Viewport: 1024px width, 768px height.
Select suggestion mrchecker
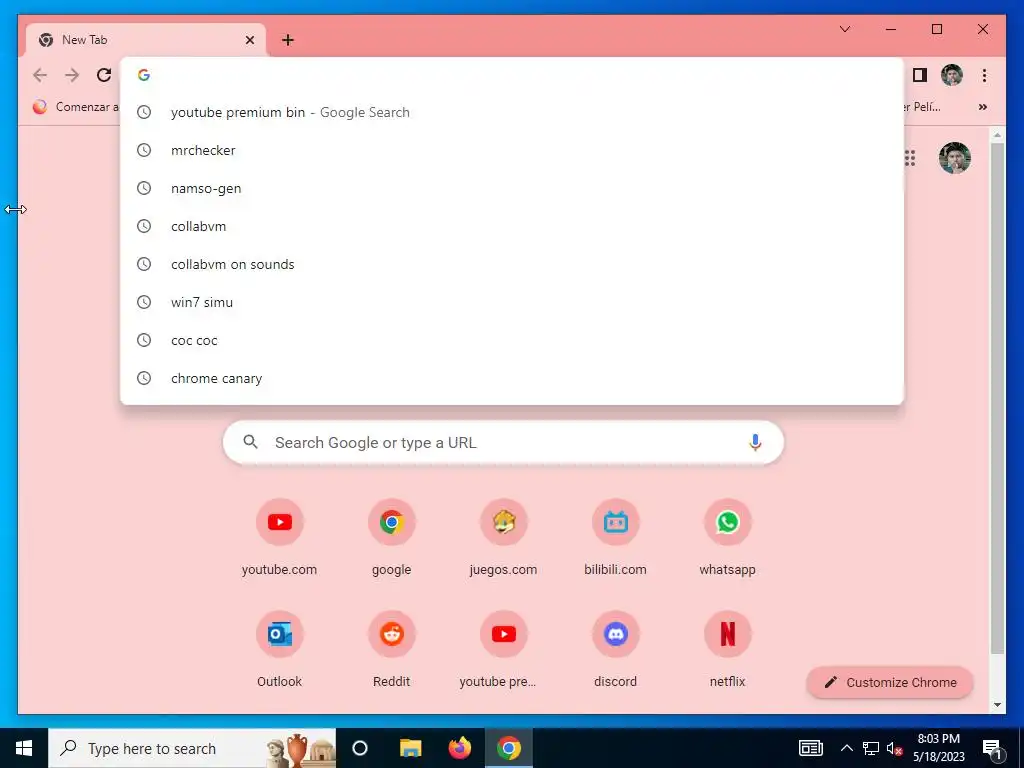[x=512, y=150]
